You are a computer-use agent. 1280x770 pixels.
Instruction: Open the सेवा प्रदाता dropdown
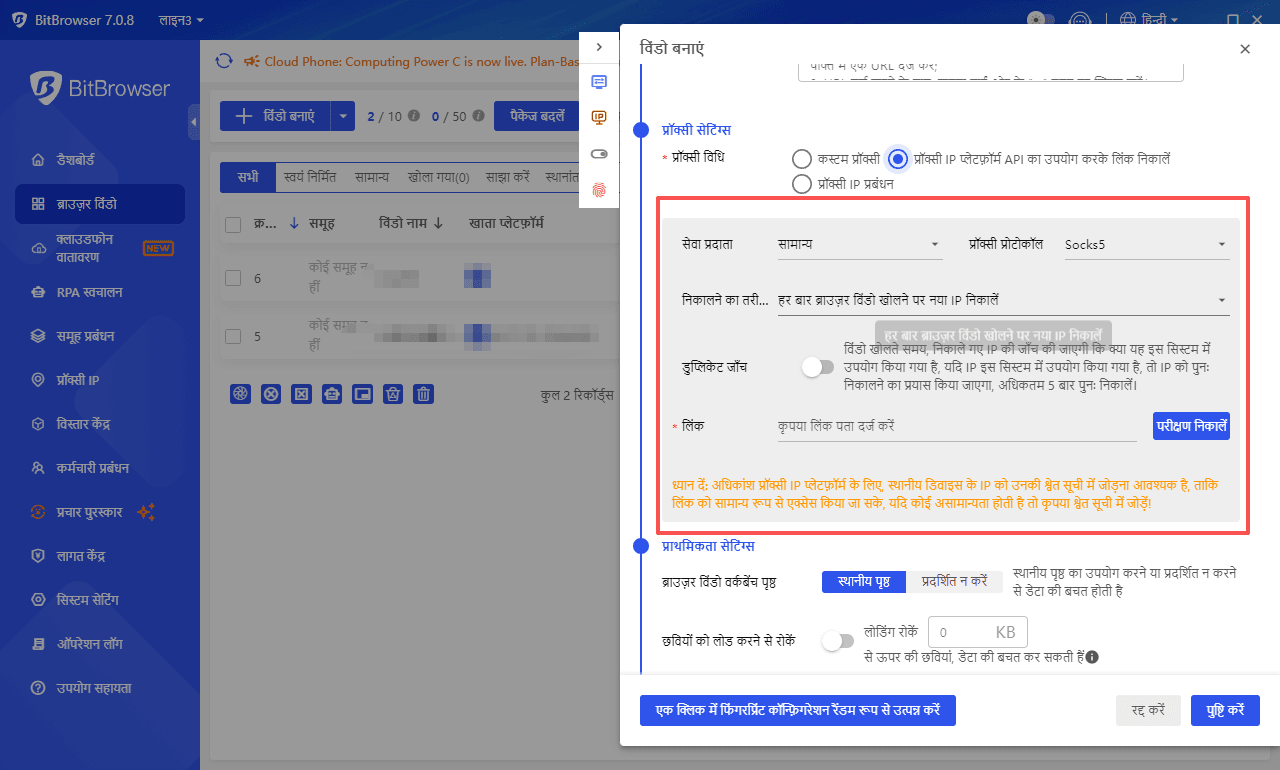click(859, 244)
